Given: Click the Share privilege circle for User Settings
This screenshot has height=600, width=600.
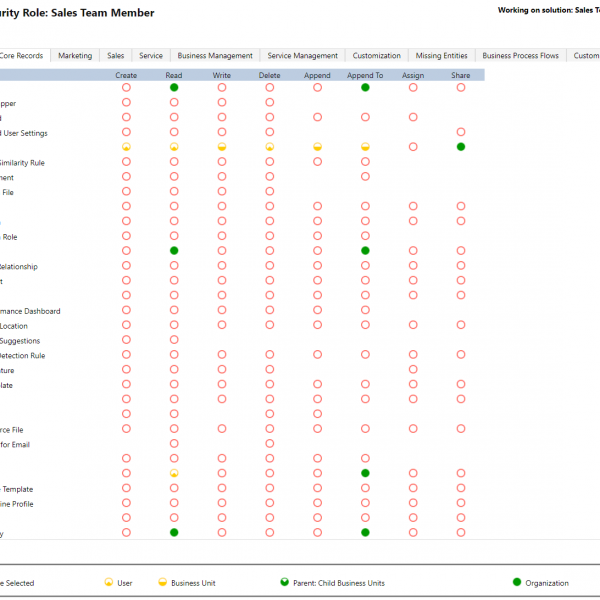Looking at the screenshot, I should point(461,132).
